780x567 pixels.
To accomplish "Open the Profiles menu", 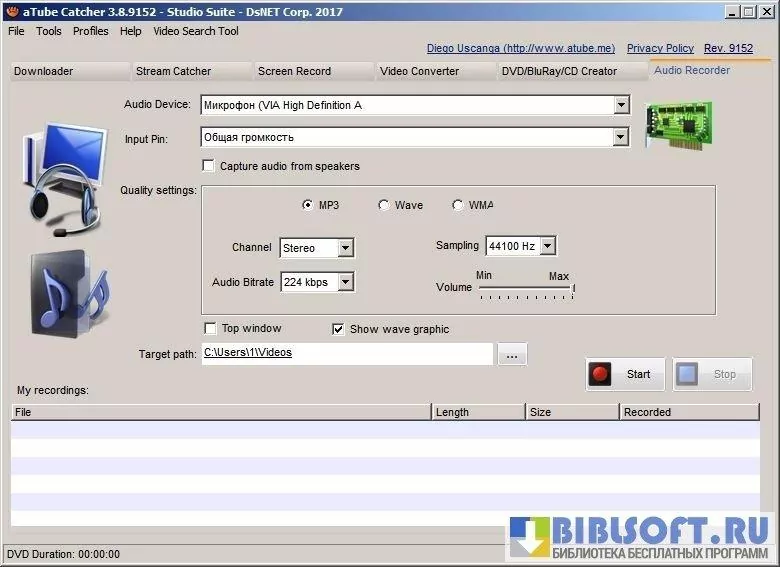I will coord(91,31).
